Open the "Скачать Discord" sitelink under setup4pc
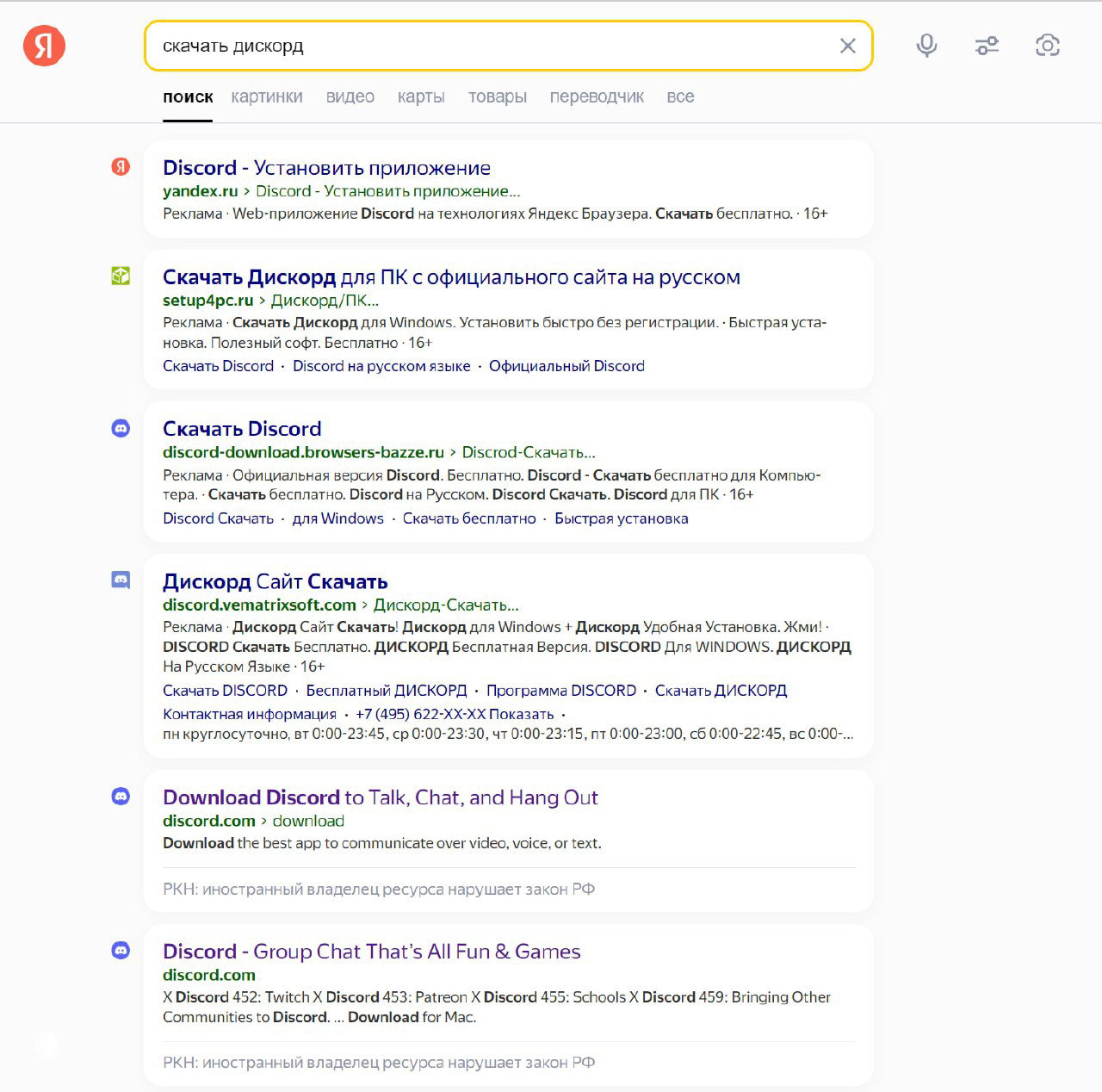The image size is (1102, 1092). [x=218, y=366]
